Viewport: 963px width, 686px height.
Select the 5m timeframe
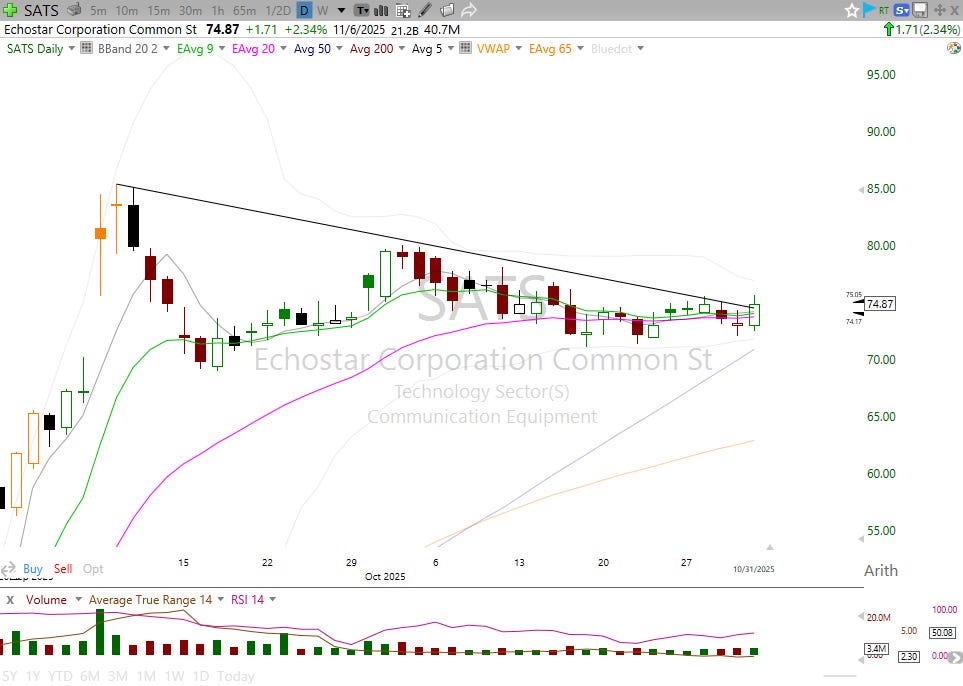point(98,10)
